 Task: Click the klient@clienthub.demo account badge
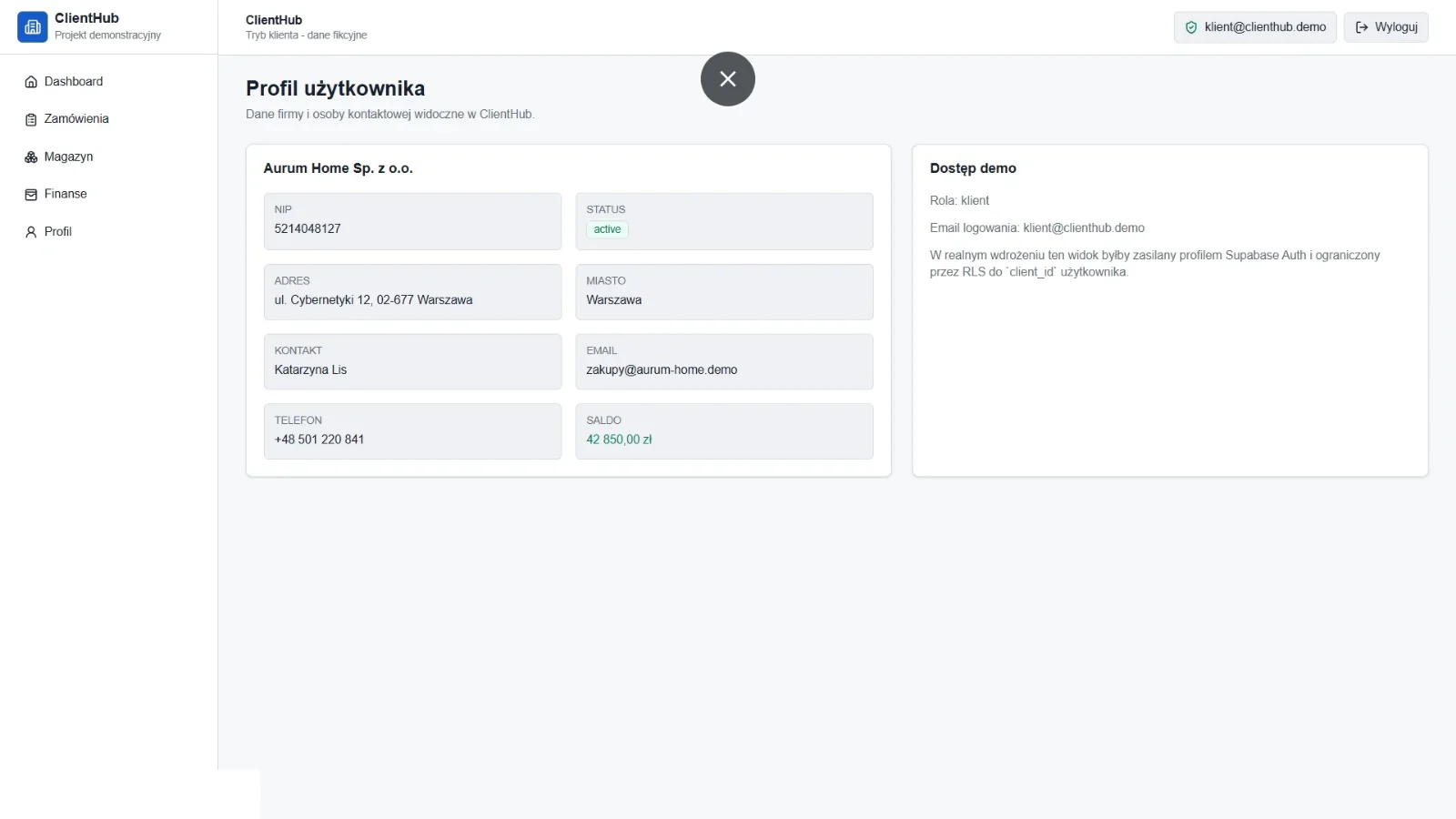pyautogui.click(x=1255, y=27)
